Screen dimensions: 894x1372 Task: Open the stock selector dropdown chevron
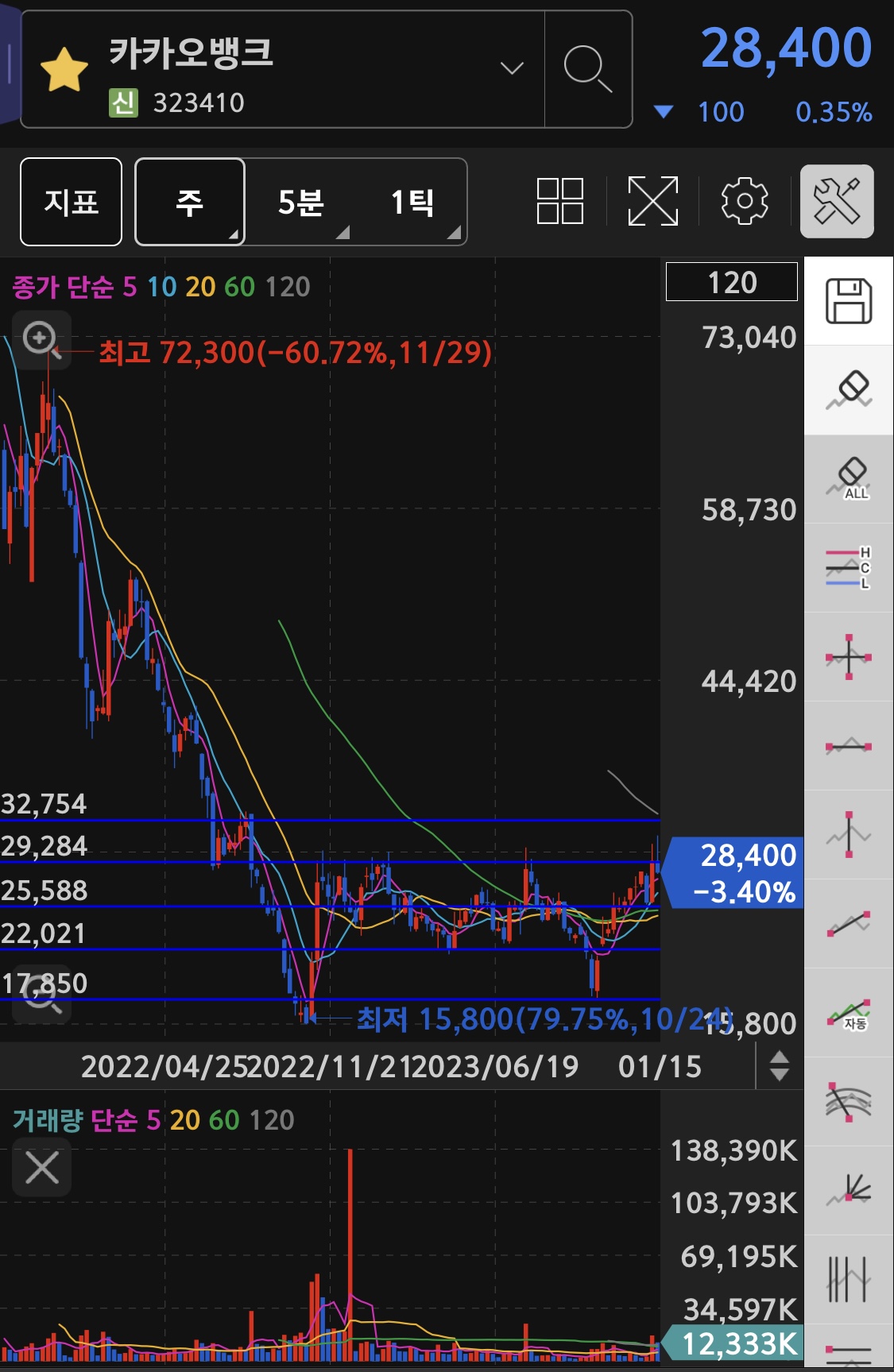[x=512, y=68]
